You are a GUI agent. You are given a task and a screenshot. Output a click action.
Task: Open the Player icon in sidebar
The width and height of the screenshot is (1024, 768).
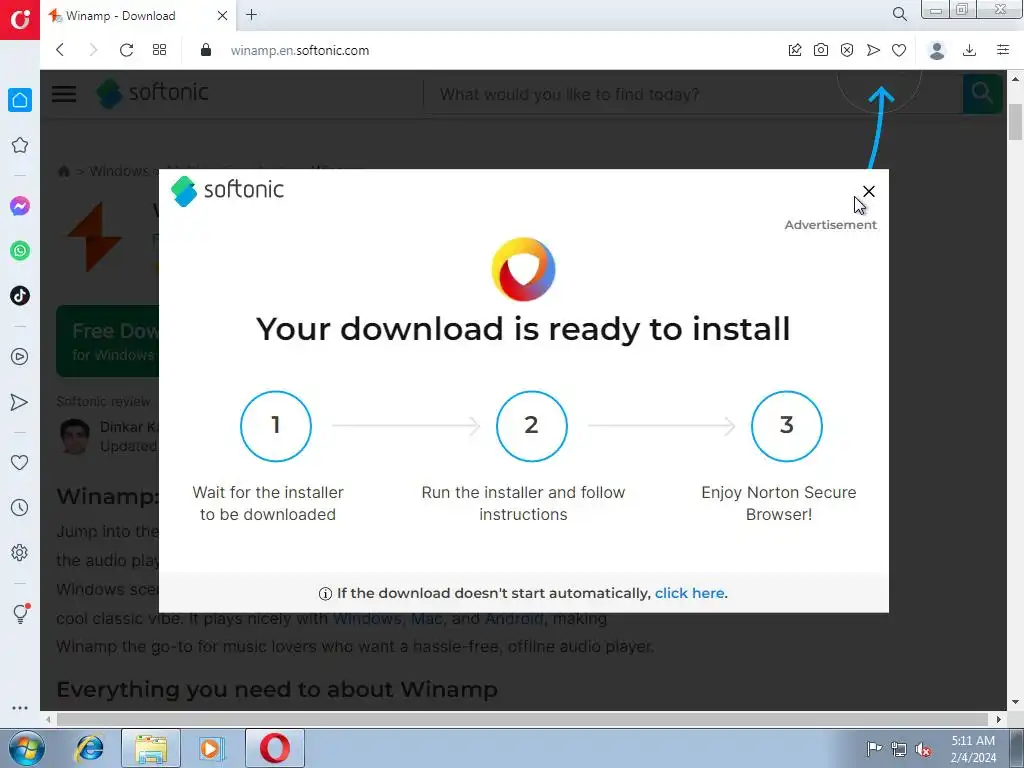20,357
